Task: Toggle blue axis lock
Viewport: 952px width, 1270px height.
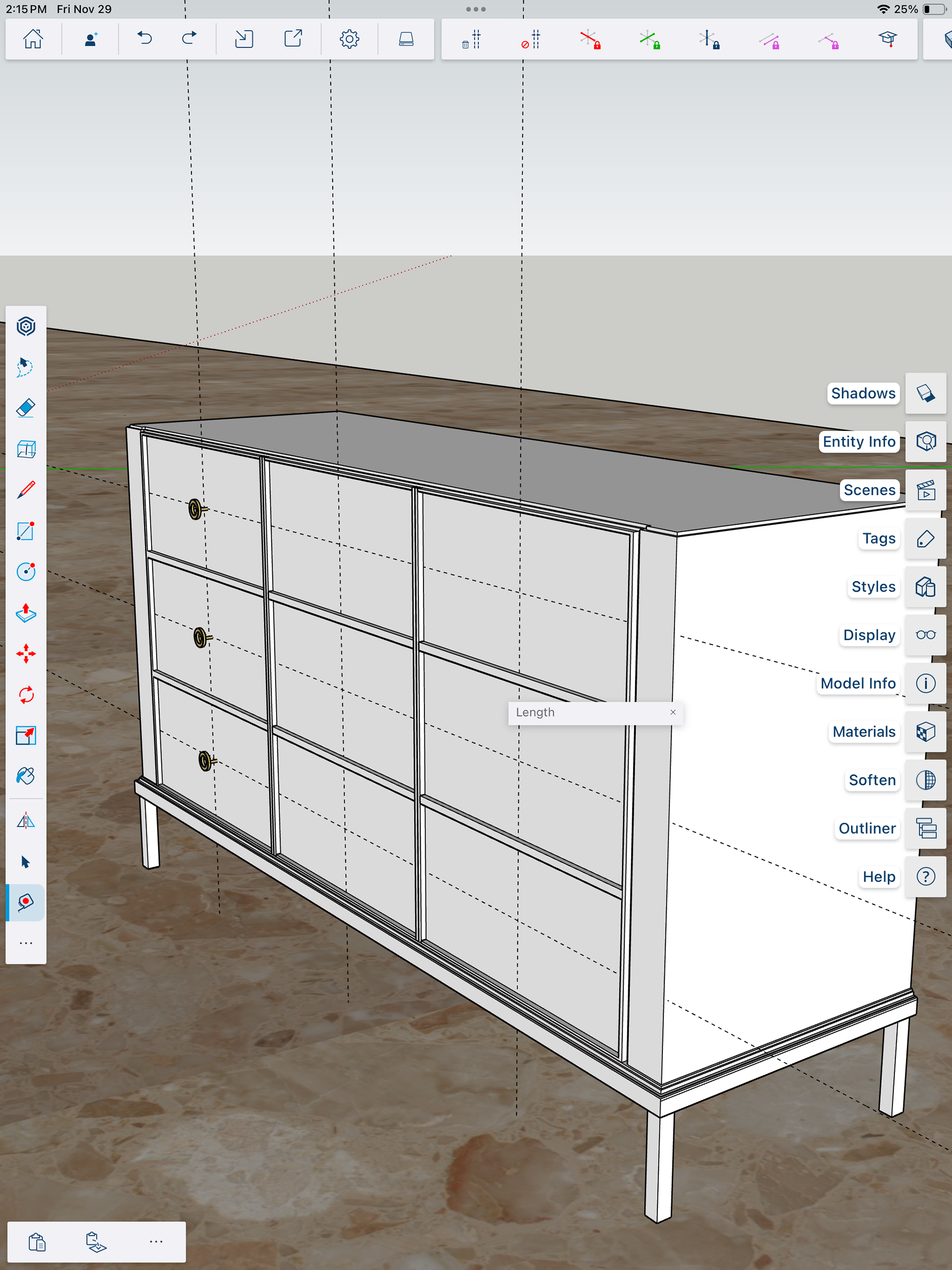Action: 709,40
